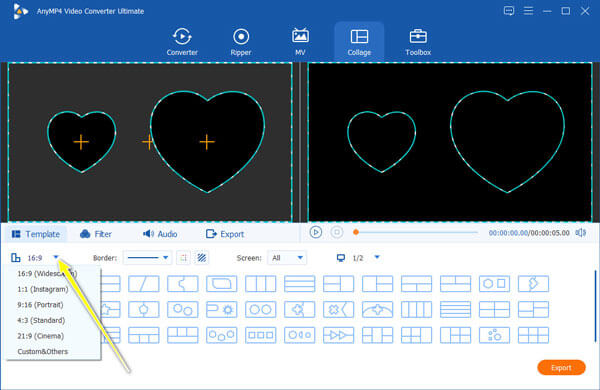Stop the preview playback
Viewport: 600px width, 390px height.
pyautogui.click(x=337, y=232)
